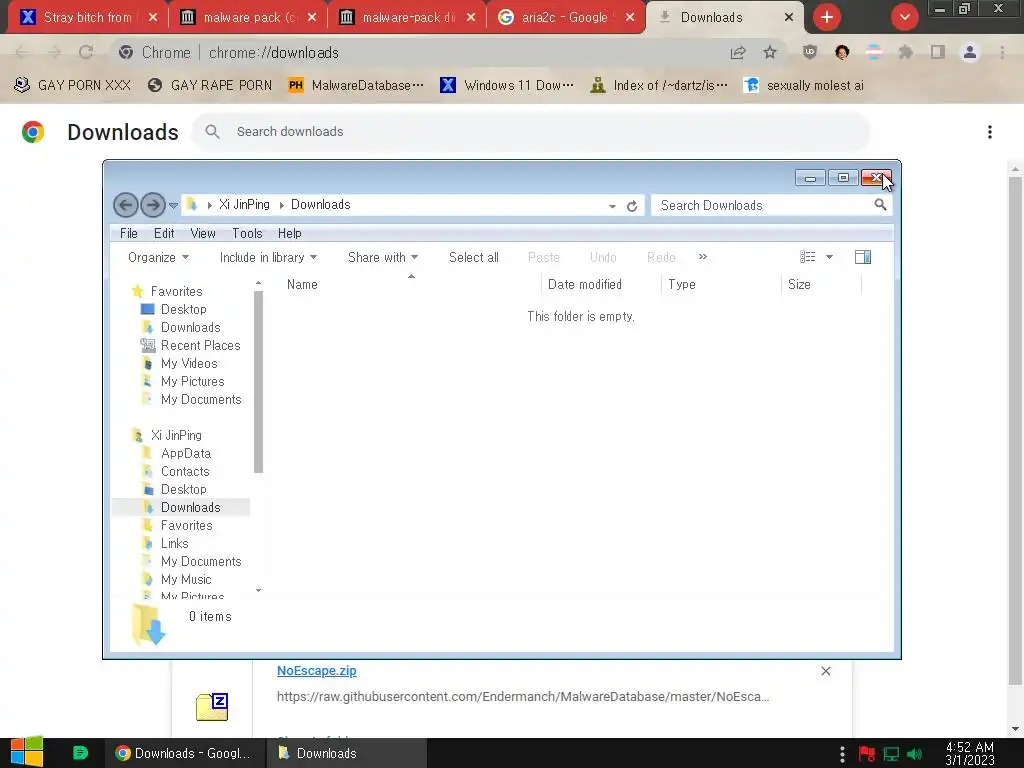Screen dimensions: 1024x768
Task: Reload the Chrome page
Action: pyautogui.click(x=86, y=52)
